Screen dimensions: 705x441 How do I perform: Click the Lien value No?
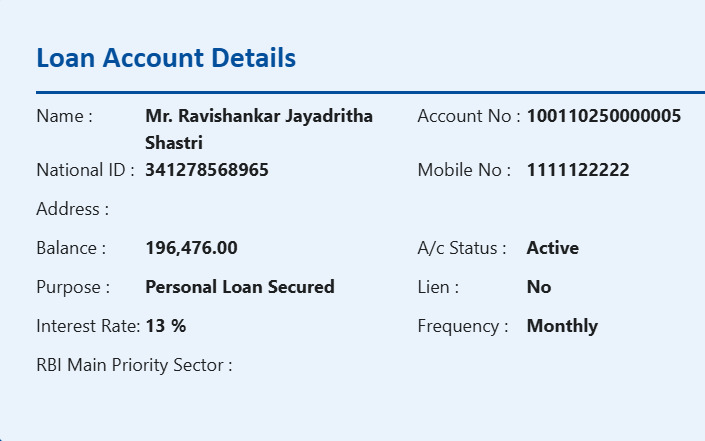coord(538,287)
